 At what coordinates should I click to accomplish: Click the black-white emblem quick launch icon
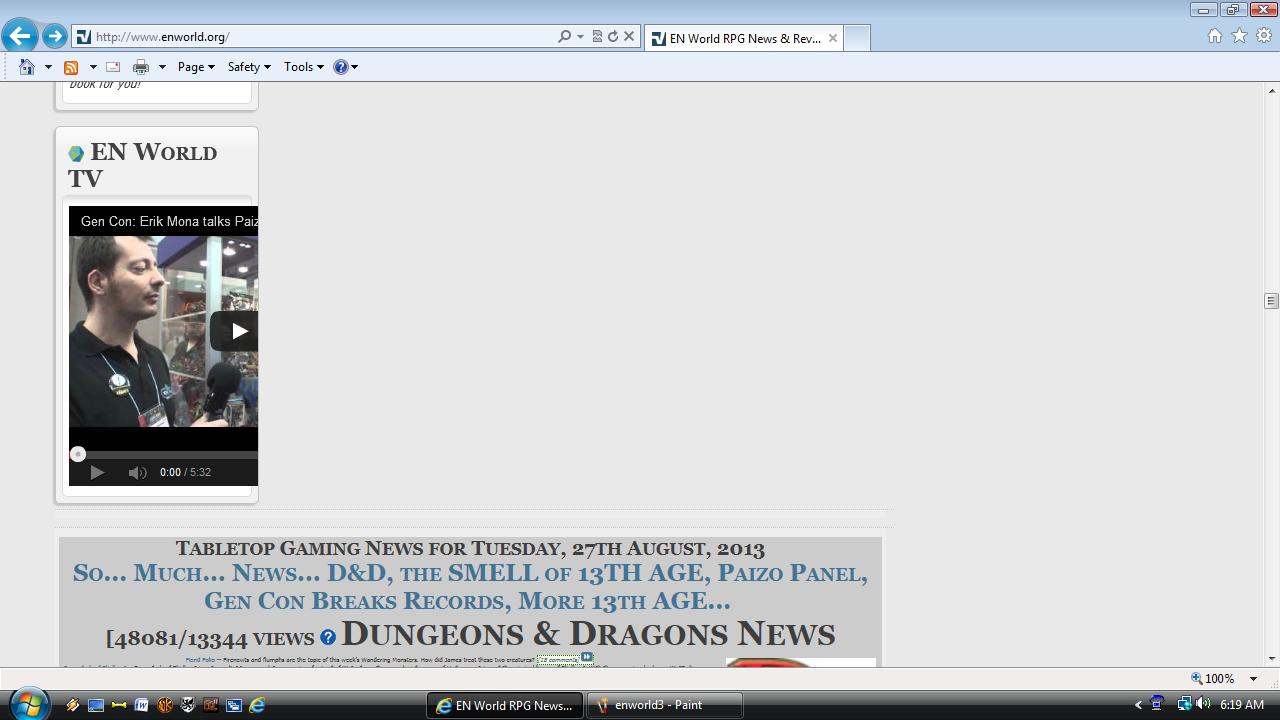pos(188,705)
